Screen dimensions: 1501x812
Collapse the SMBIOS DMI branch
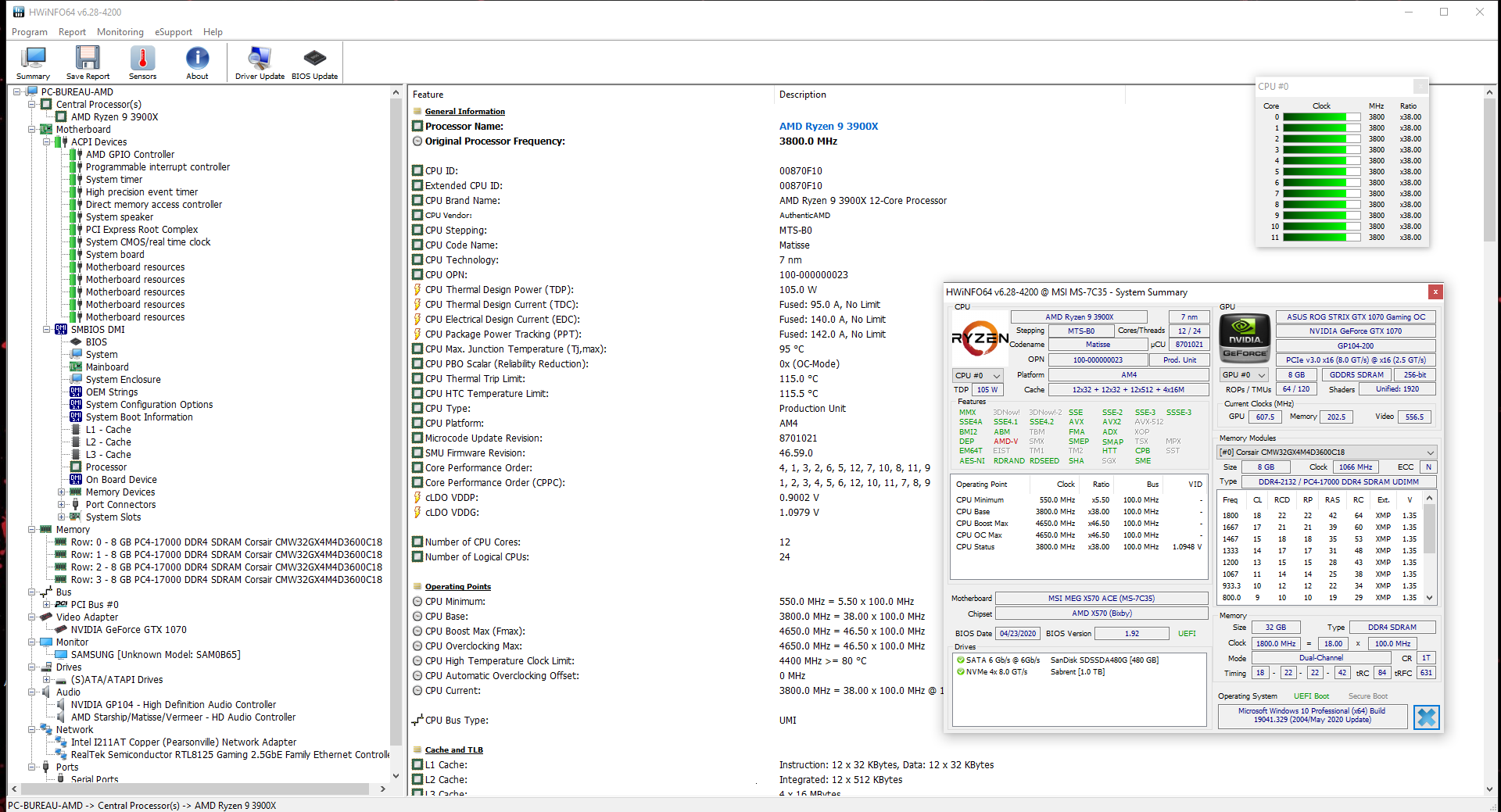[47, 330]
